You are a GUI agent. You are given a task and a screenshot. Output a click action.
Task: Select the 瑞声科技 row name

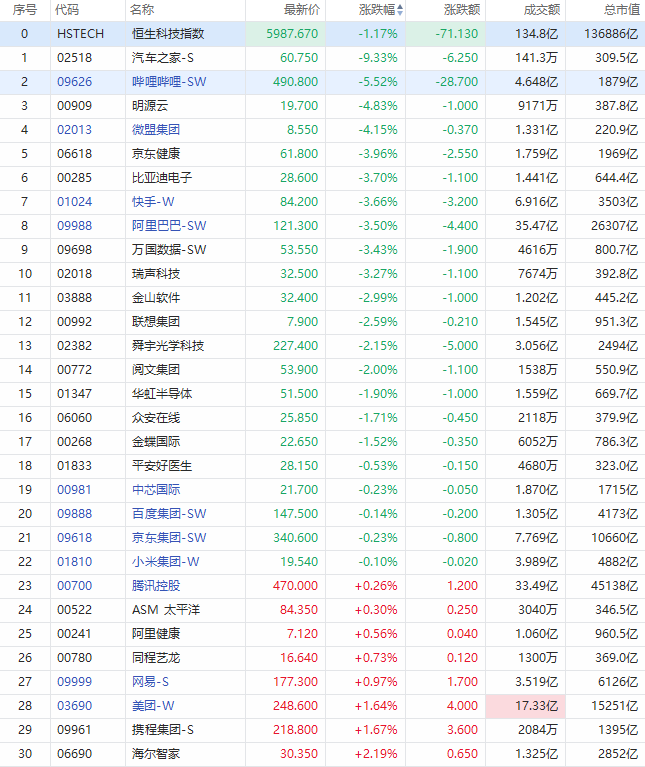156,273
